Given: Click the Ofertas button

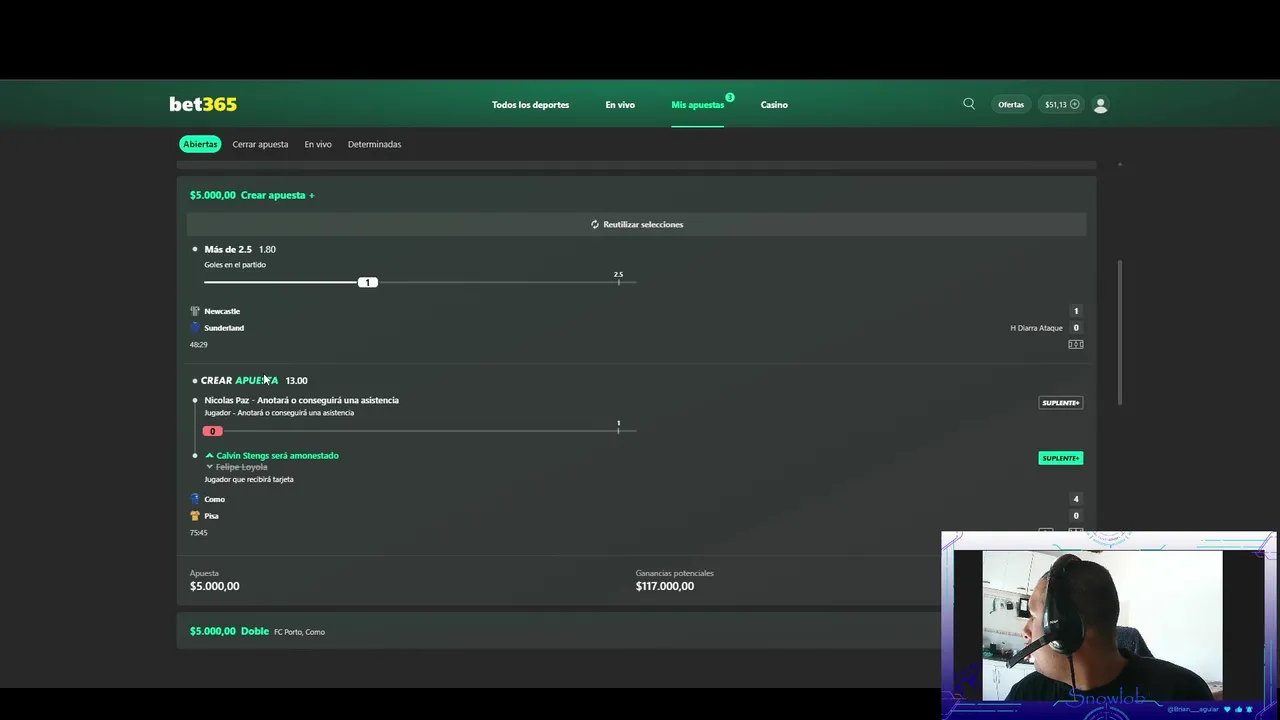Looking at the screenshot, I should click(x=1011, y=104).
